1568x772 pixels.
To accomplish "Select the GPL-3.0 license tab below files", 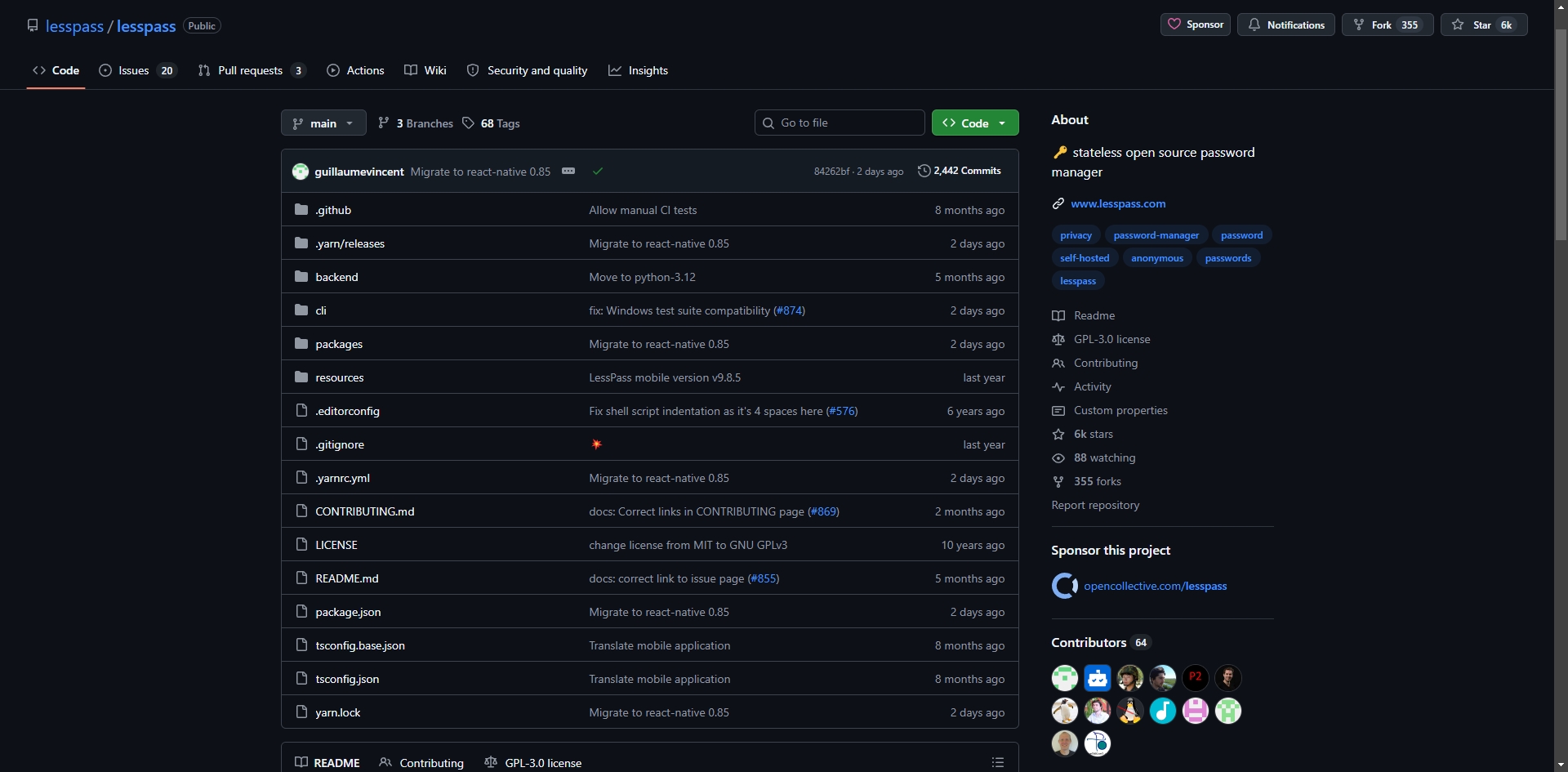I will 532,762.
